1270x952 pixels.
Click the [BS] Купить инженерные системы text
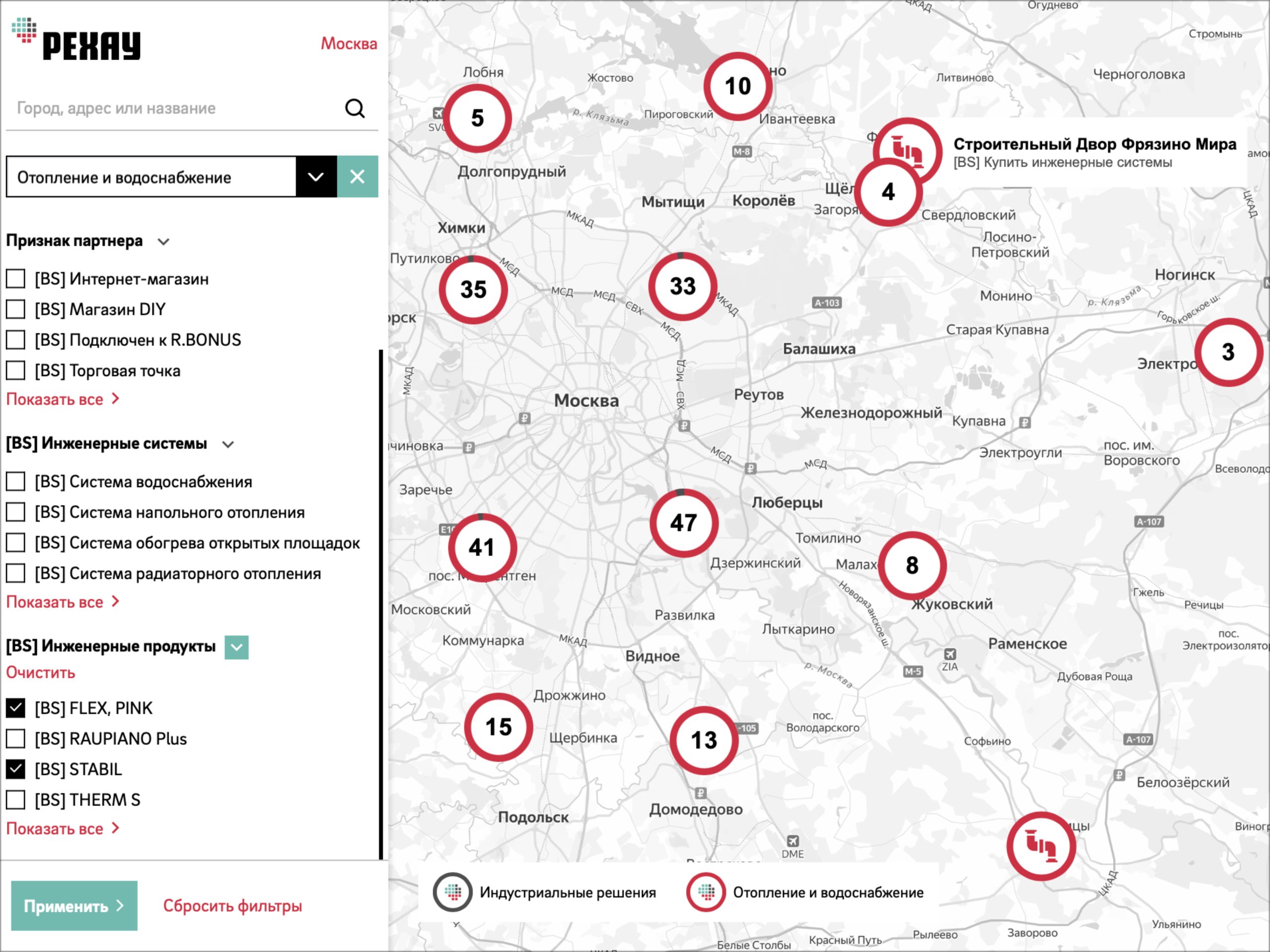(1062, 163)
